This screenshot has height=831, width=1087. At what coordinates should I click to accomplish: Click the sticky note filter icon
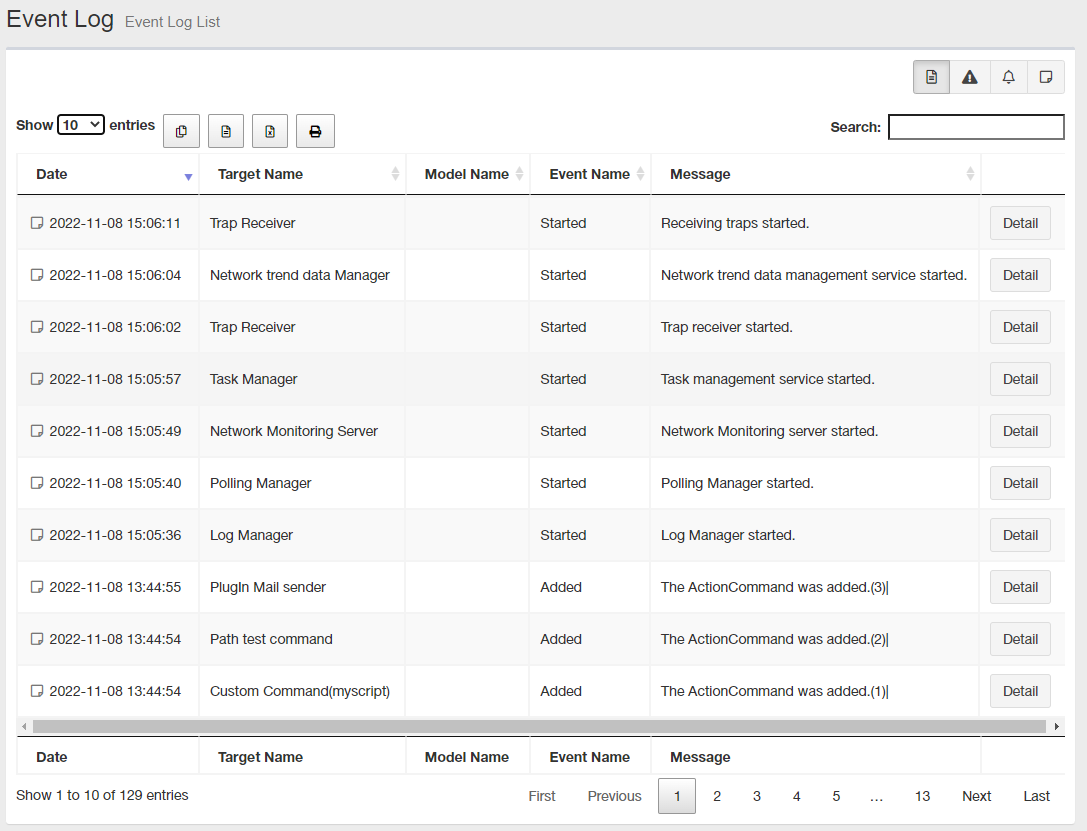(1046, 77)
